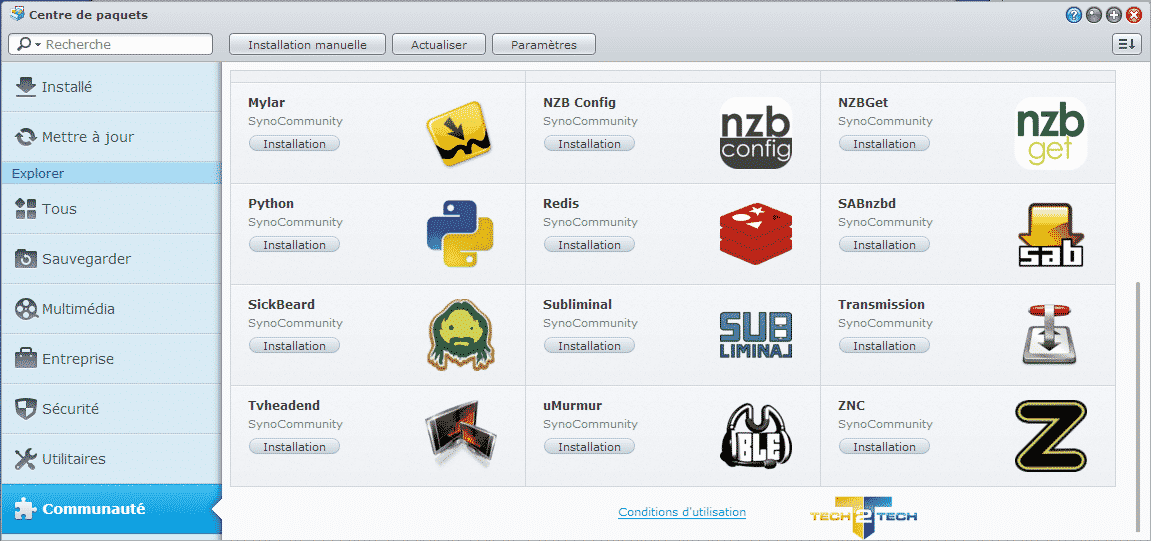Install the Python package
Viewport: 1151px width, 541px height.
[294, 244]
